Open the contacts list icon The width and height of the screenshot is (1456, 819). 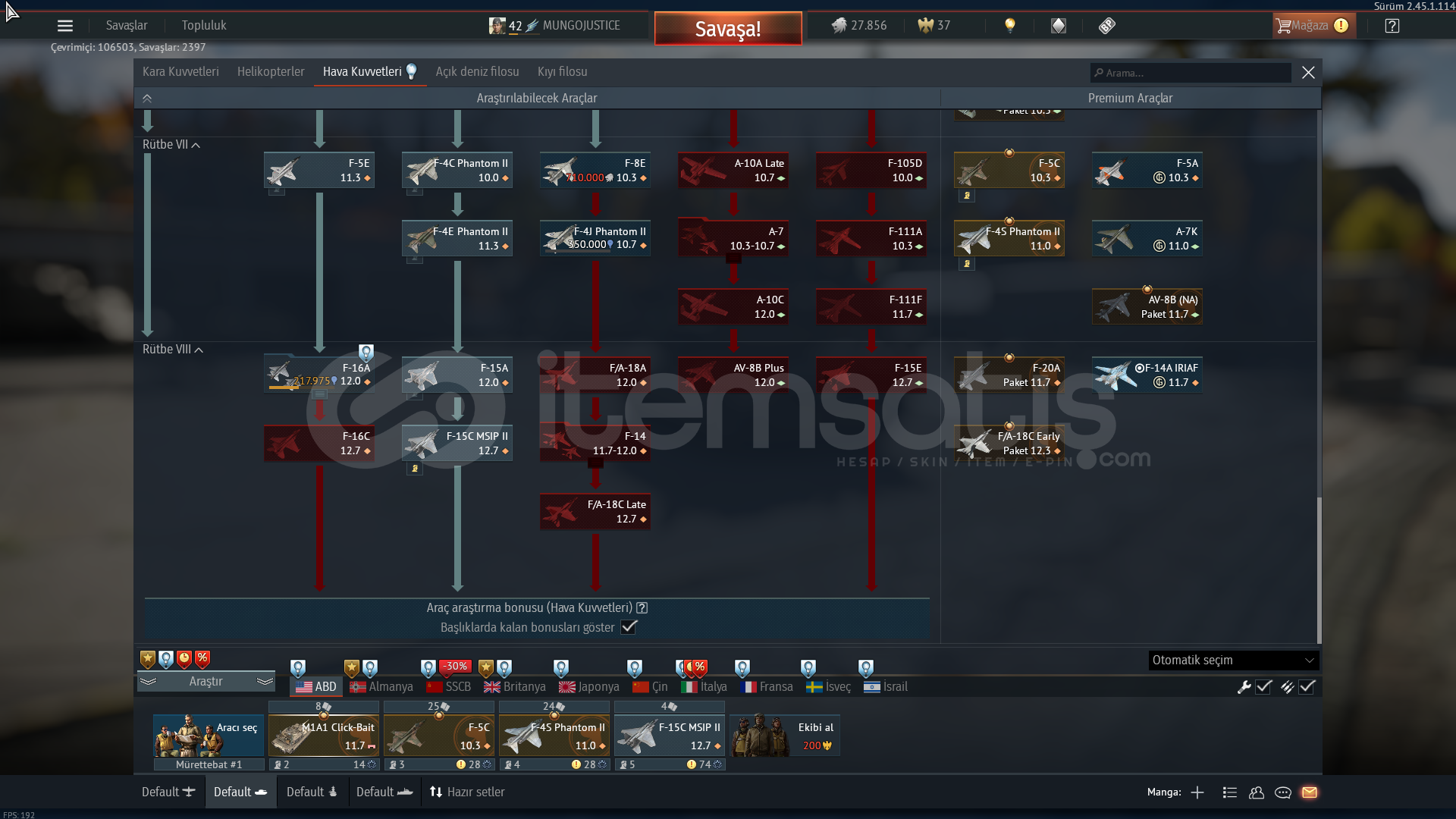point(1230,792)
